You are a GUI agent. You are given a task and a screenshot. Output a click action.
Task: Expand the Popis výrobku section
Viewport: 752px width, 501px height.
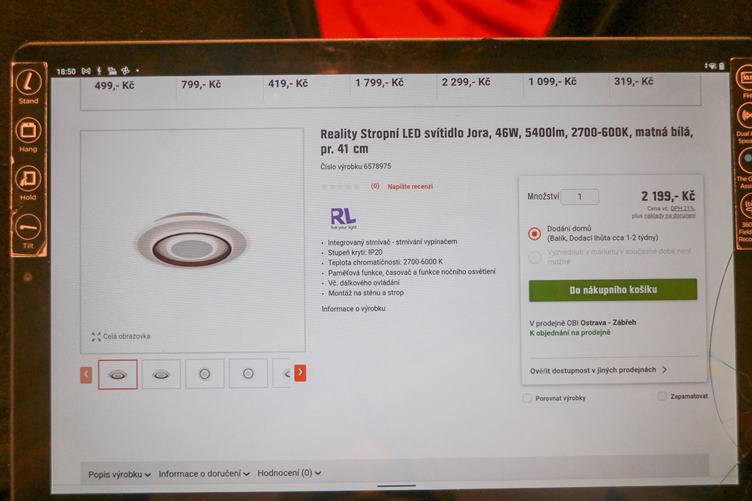point(119,474)
